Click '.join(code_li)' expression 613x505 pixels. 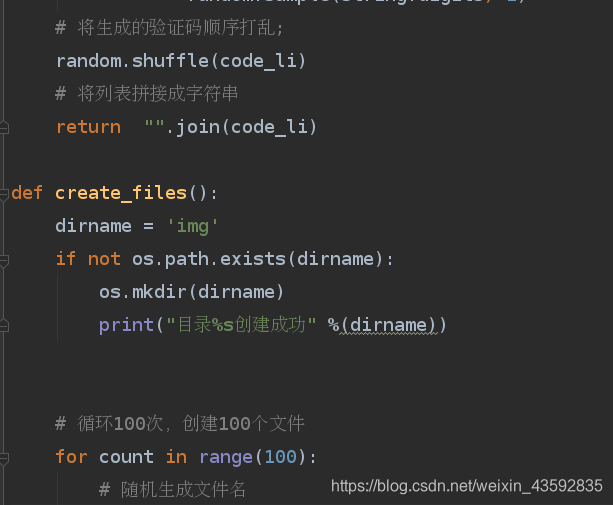pyautogui.click(x=241, y=127)
